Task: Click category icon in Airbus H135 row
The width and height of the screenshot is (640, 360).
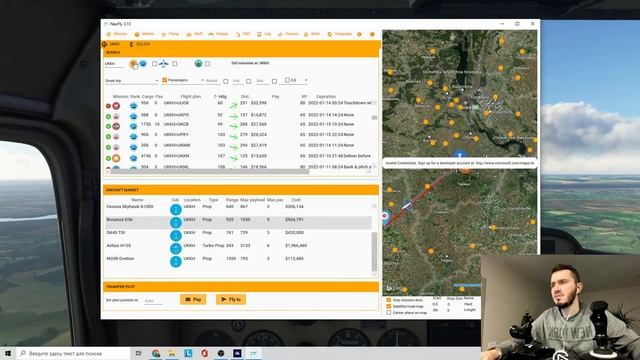Action: pos(176,249)
